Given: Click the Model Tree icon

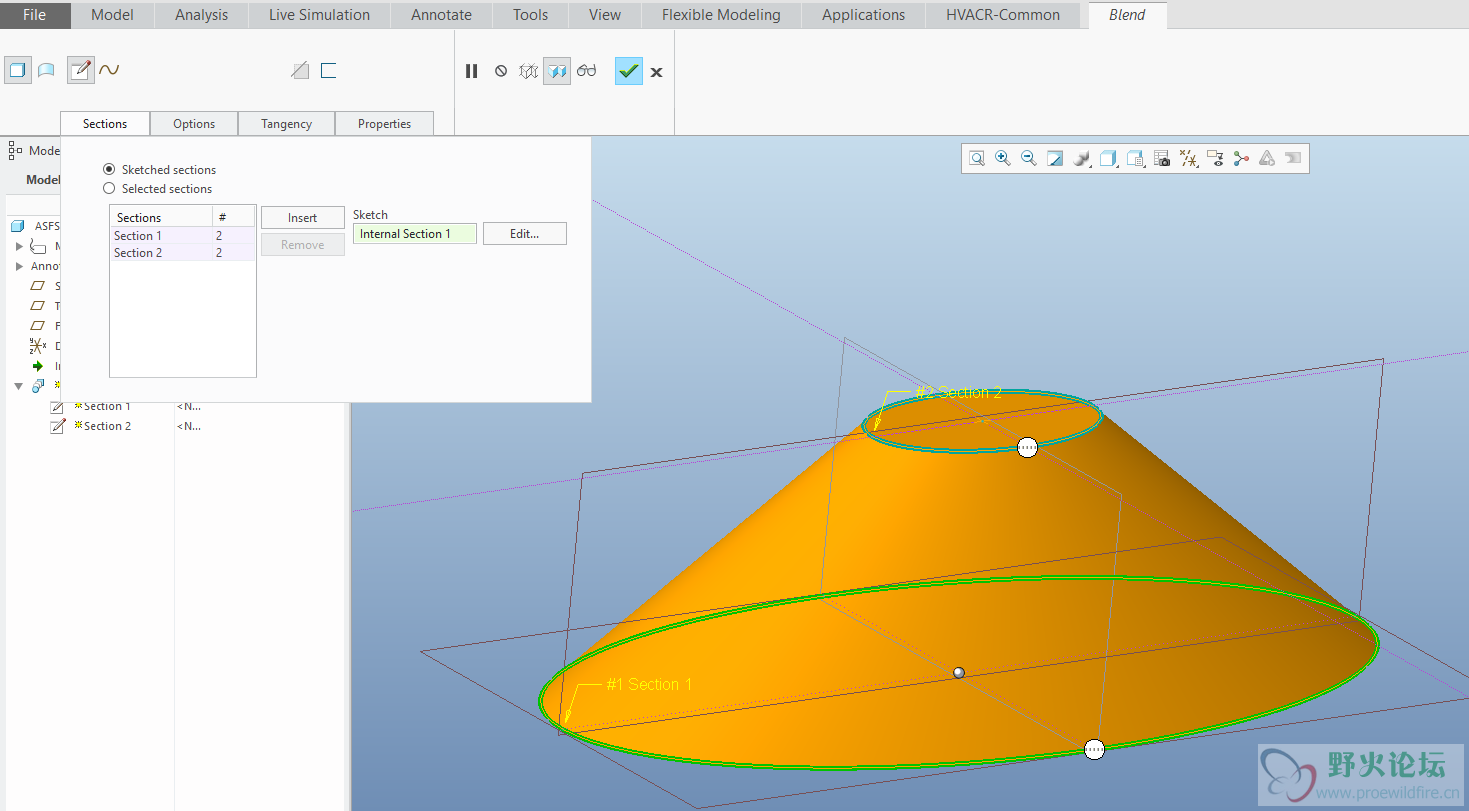Looking at the screenshot, I should [15, 150].
